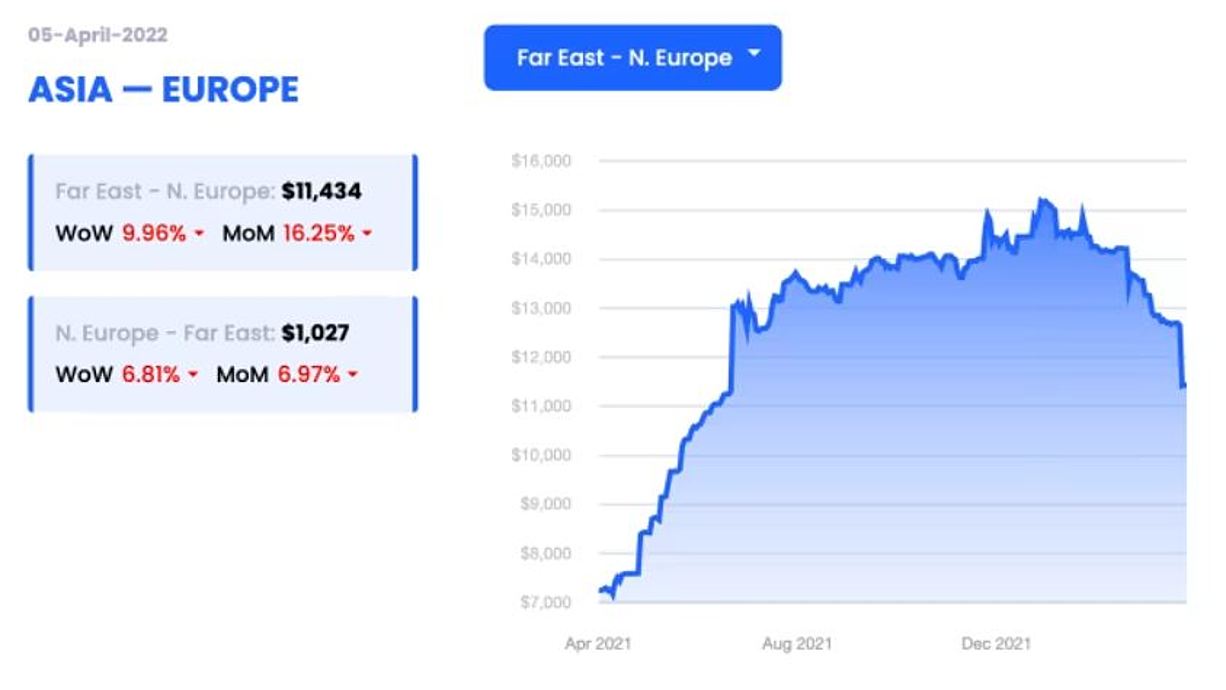Click the $16,000 y-axis label
Viewport: 1226px width, 690px height.
pos(540,161)
